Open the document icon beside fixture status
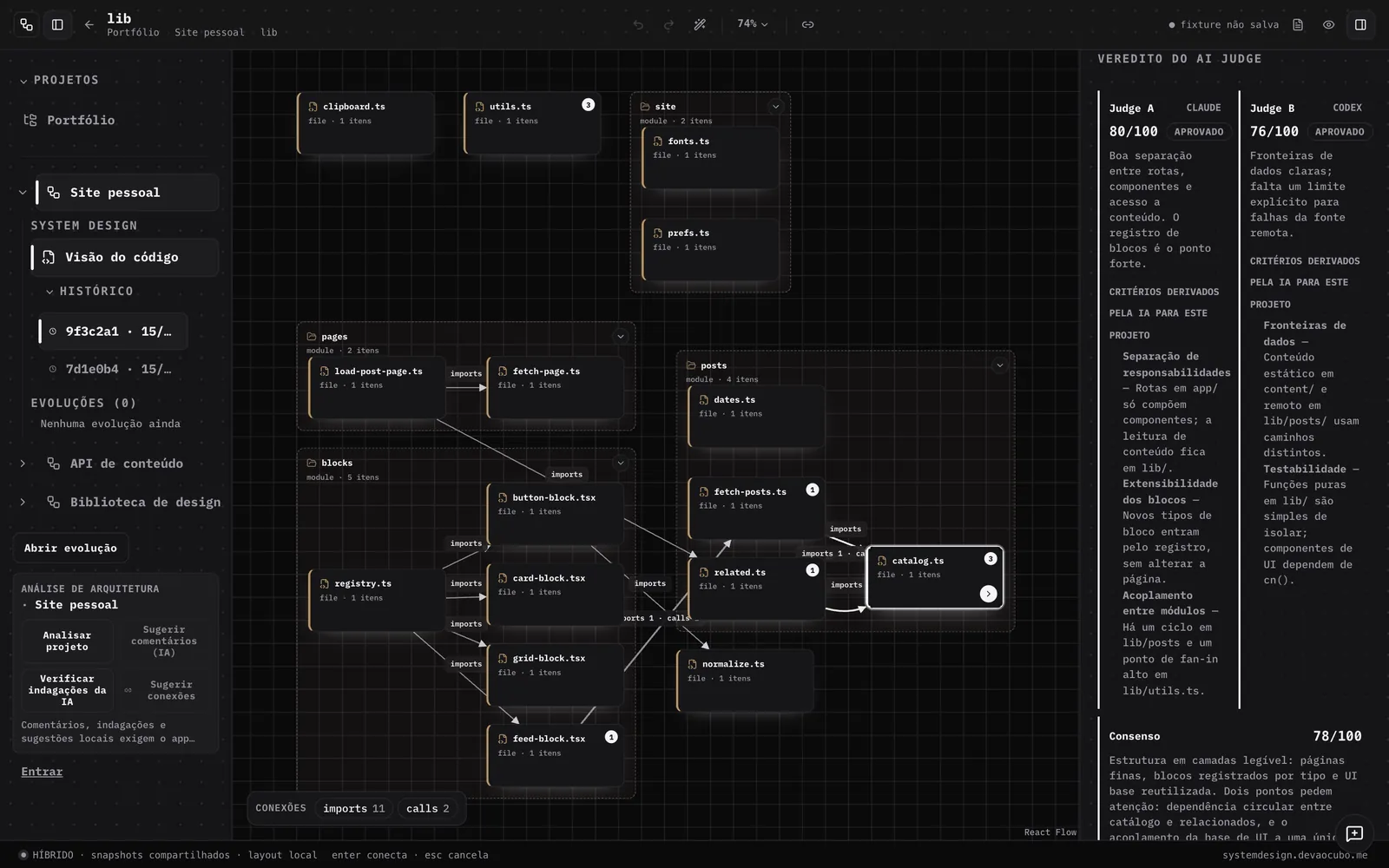The height and width of the screenshot is (868, 1389). pyautogui.click(x=1298, y=24)
